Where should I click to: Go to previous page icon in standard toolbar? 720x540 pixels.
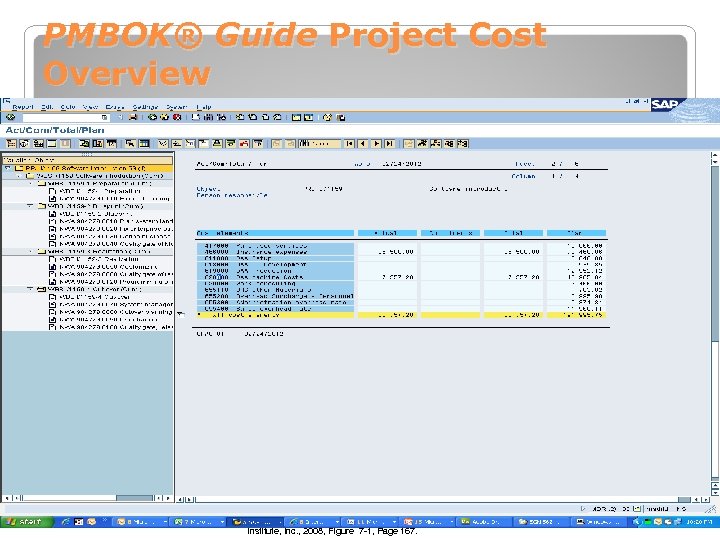(252, 118)
